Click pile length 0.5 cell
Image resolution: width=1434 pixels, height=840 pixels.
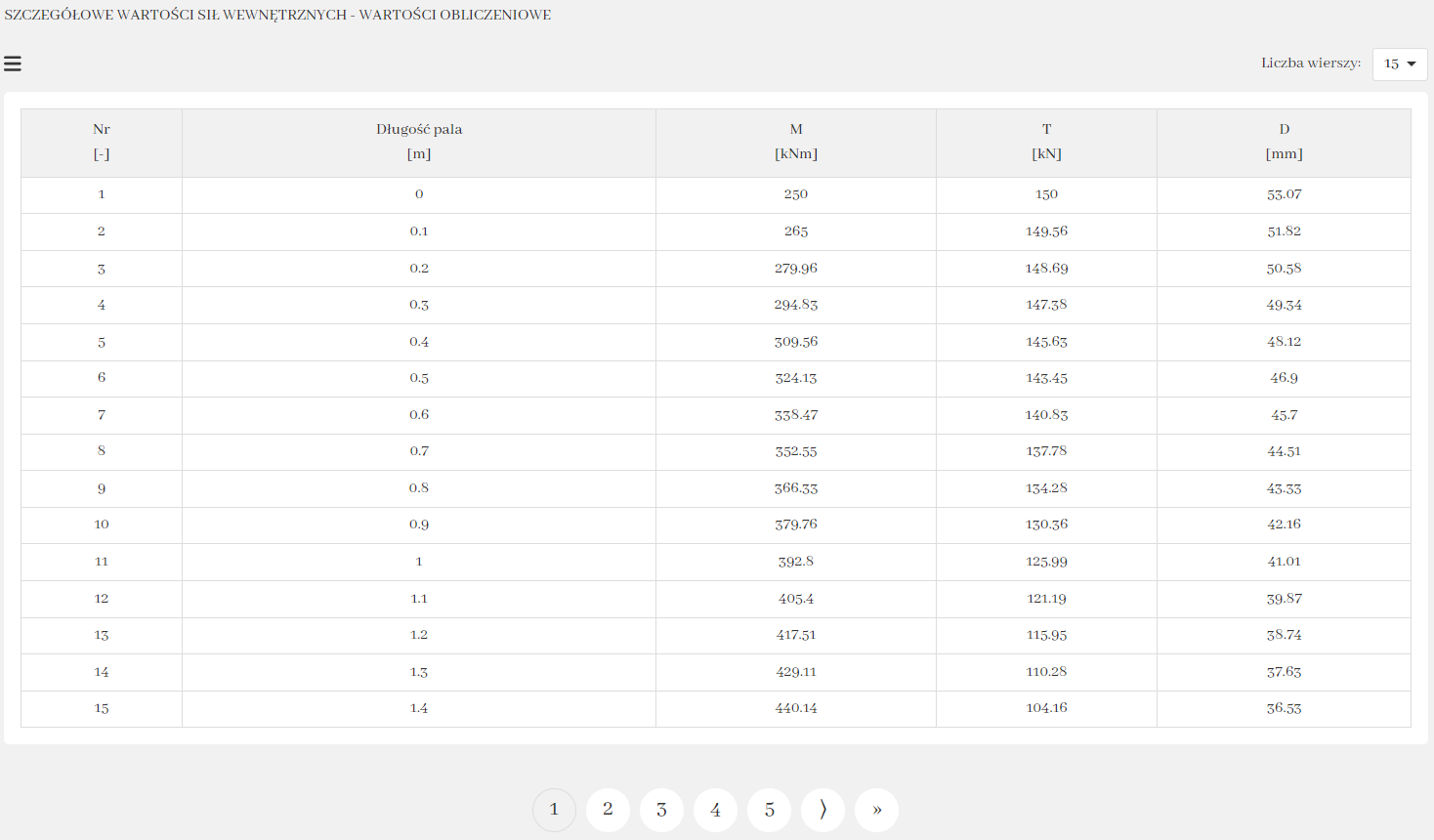point(419,378)
